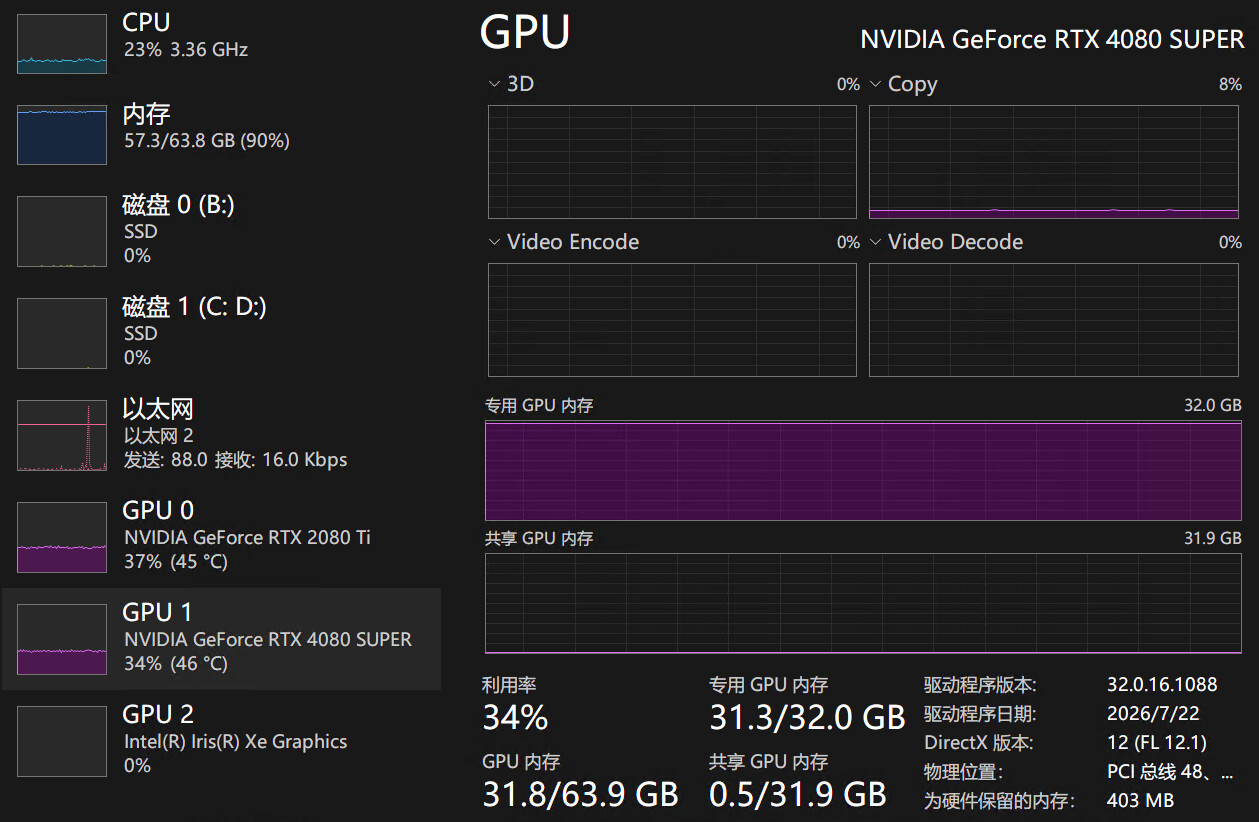This screenshot has height=822, width=1259.
Task: Click the 驱动程序版本 value 32.0.16.1088
Action: 1162,685
